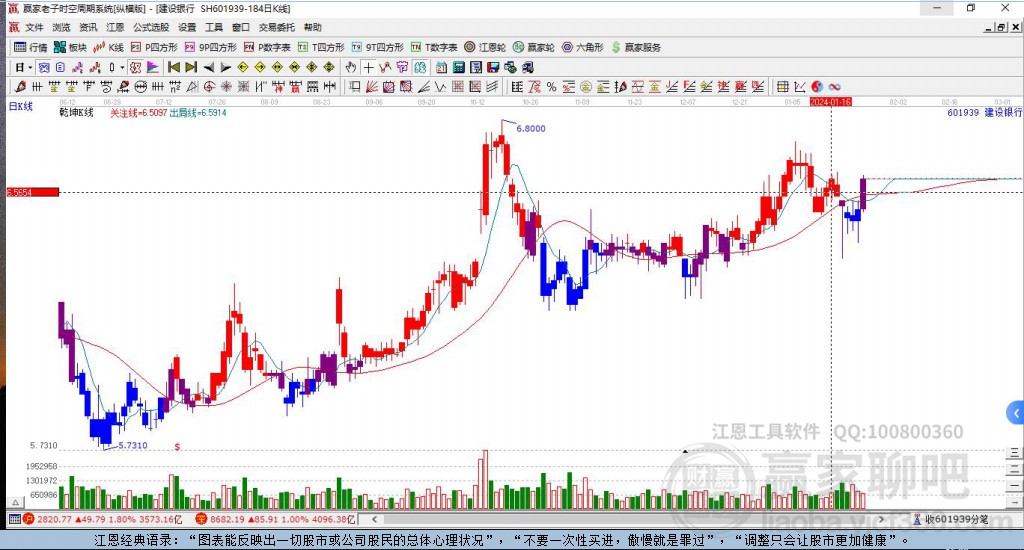1024x550 pixels.
Task: Click the 日K线 label
Action: click(20, 106)
